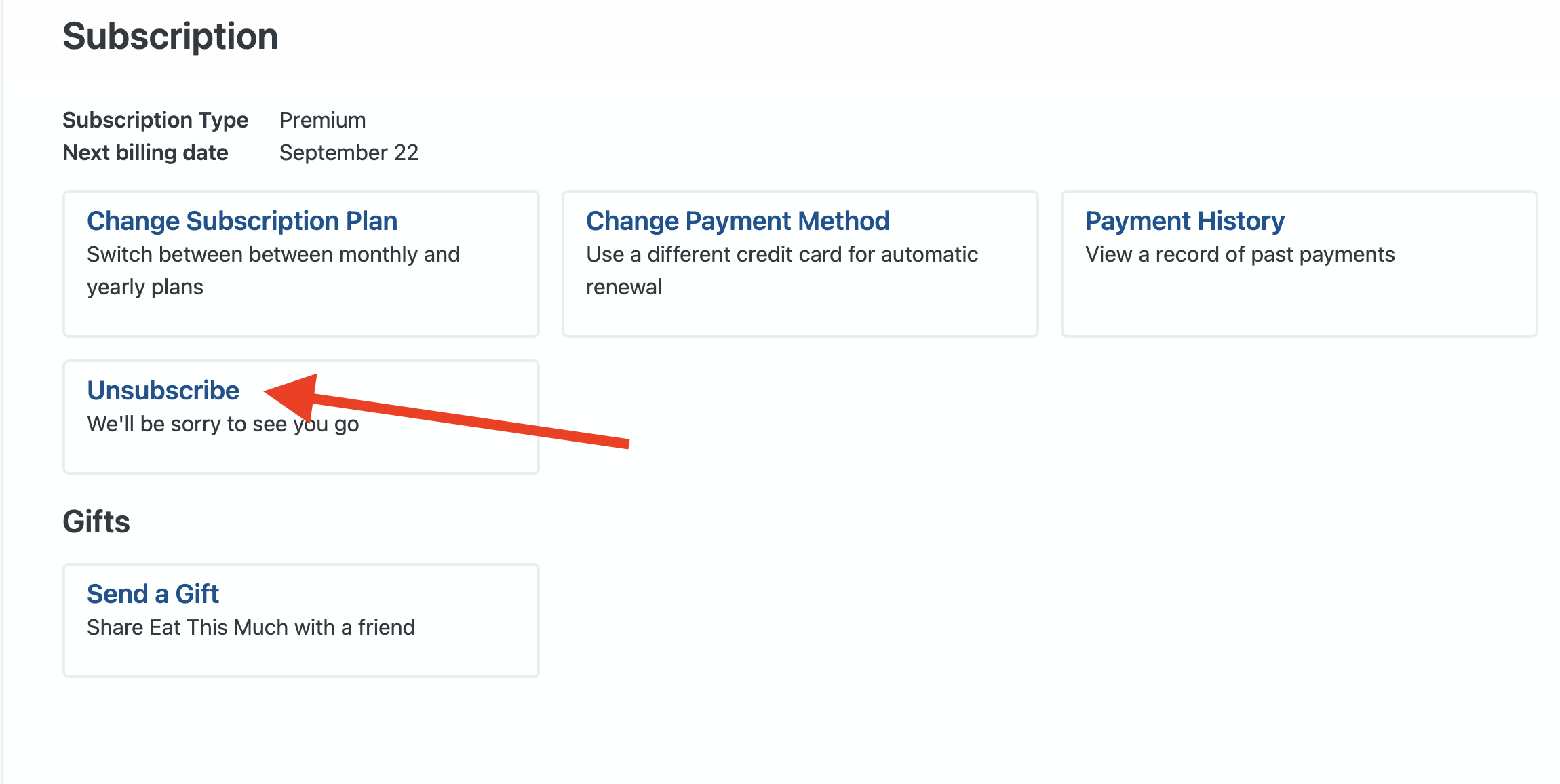Click the Gifts section heading
The image size is (1560, 784).
click(x=96, y=522)
